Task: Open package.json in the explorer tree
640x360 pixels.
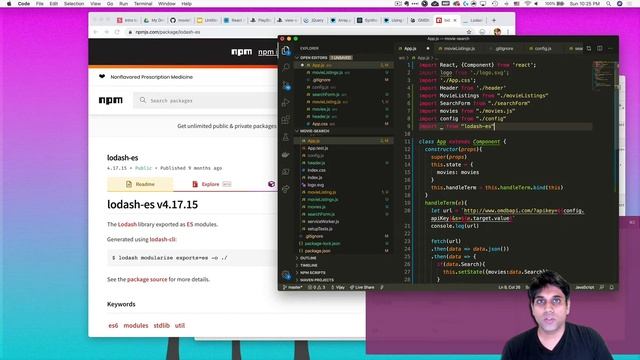Action: (x=317, y=251)
